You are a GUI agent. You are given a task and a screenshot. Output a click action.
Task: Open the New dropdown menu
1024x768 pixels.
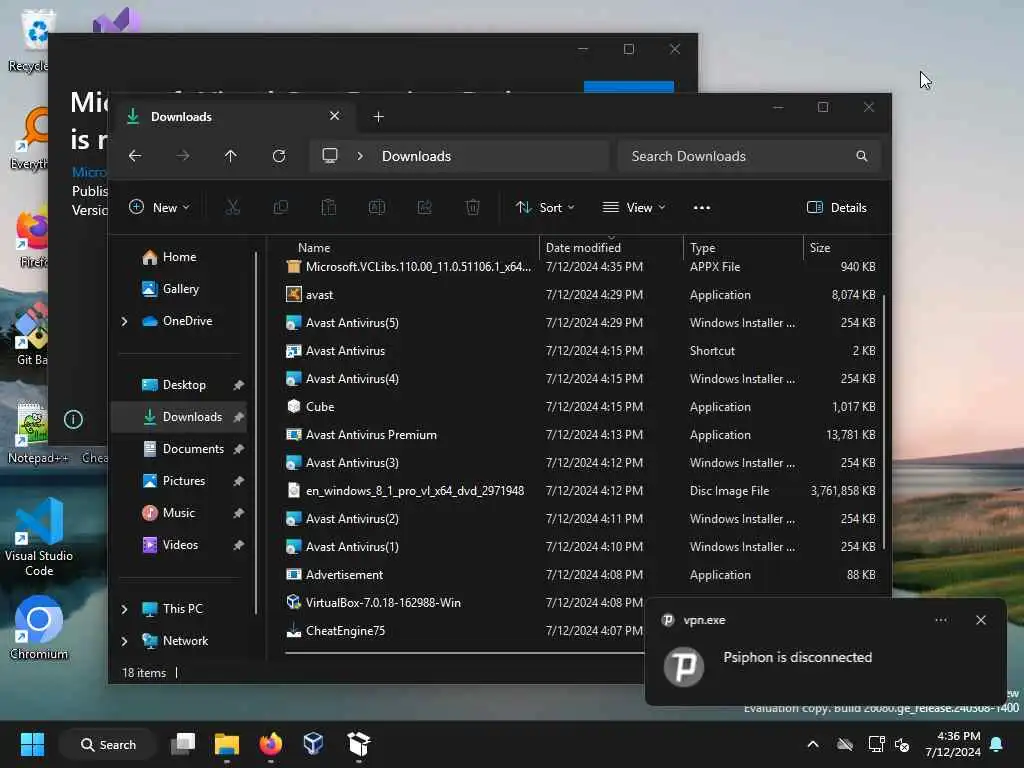coord(159,208)
